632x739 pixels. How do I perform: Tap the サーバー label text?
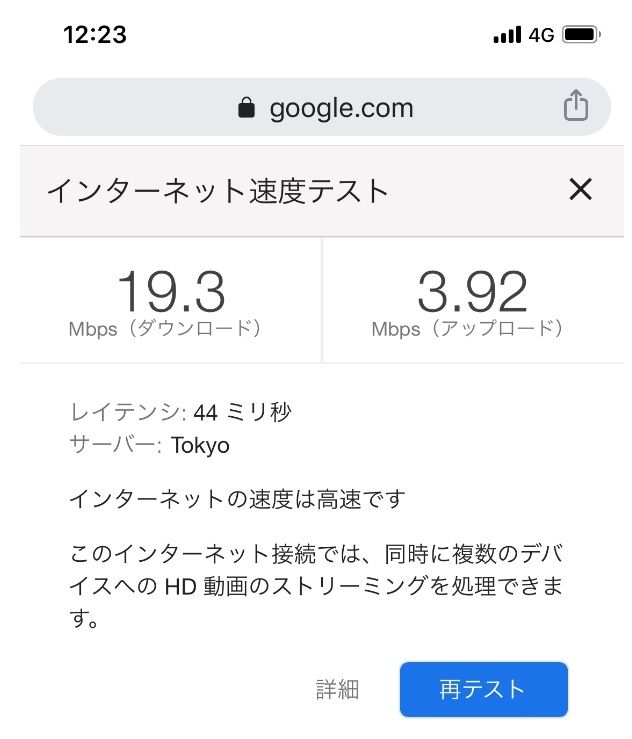click(x=115, y=445)
